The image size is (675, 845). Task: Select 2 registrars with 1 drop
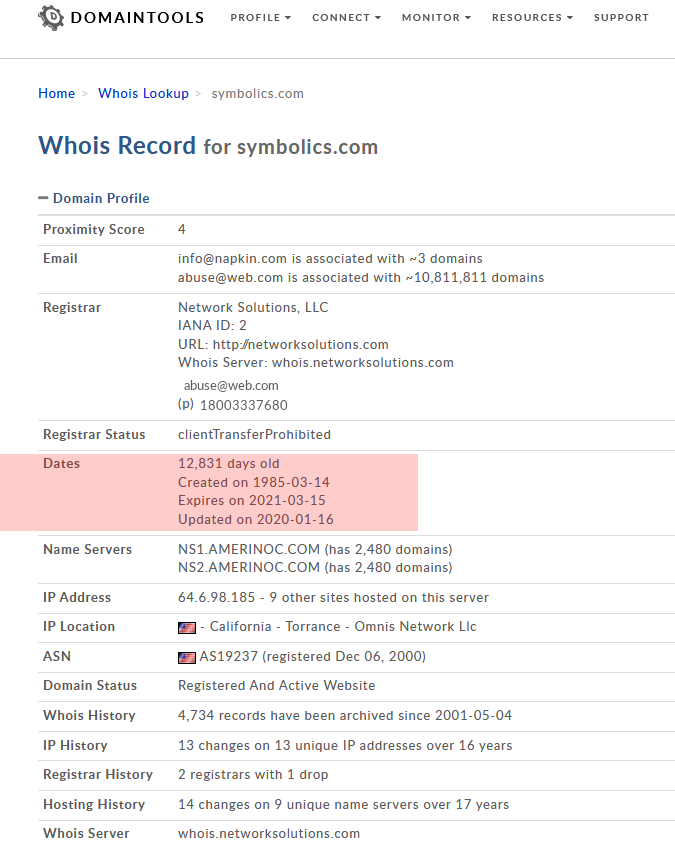pos(253,774)
